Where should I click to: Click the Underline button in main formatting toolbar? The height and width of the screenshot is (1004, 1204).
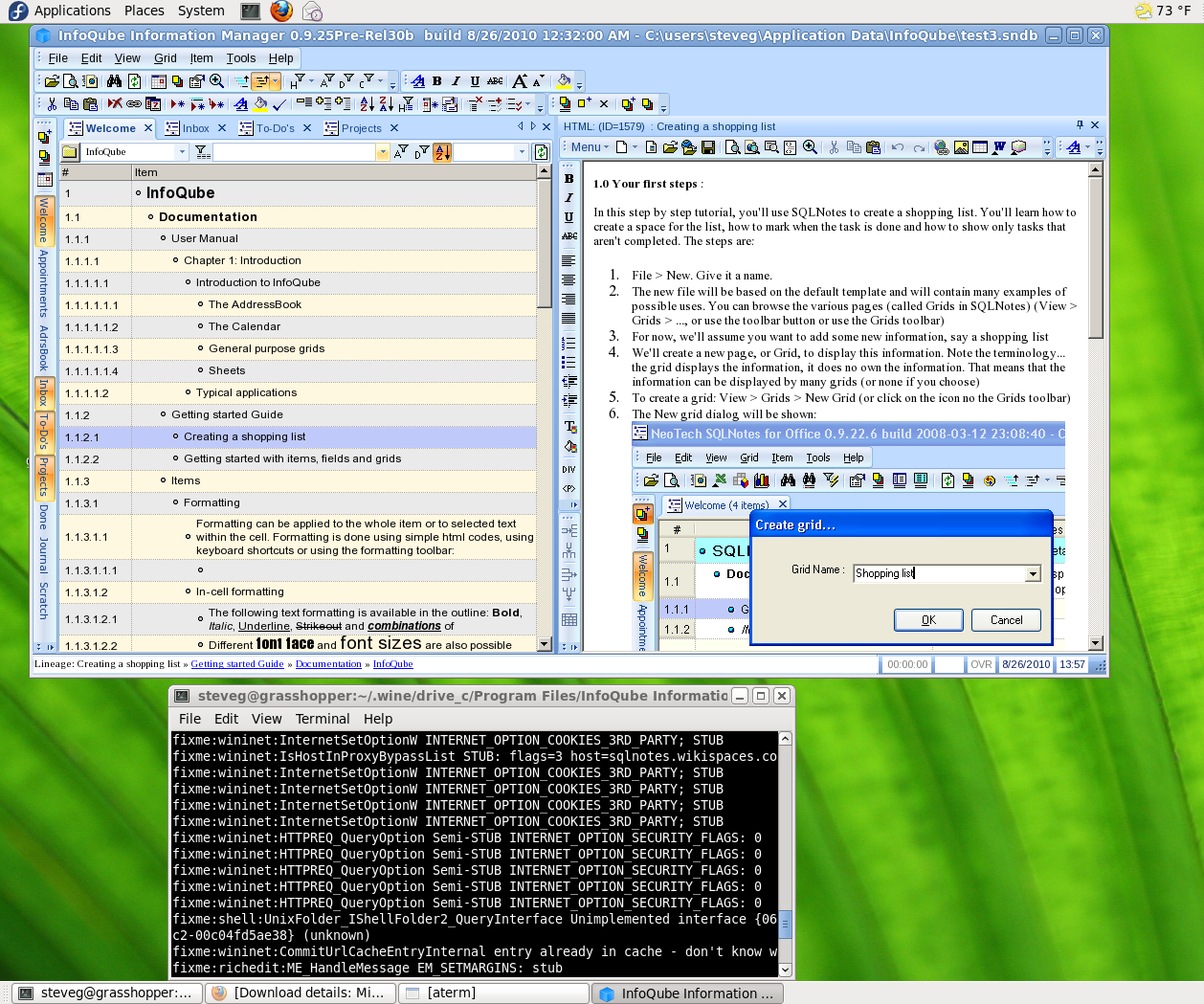[x=475, y=81]
